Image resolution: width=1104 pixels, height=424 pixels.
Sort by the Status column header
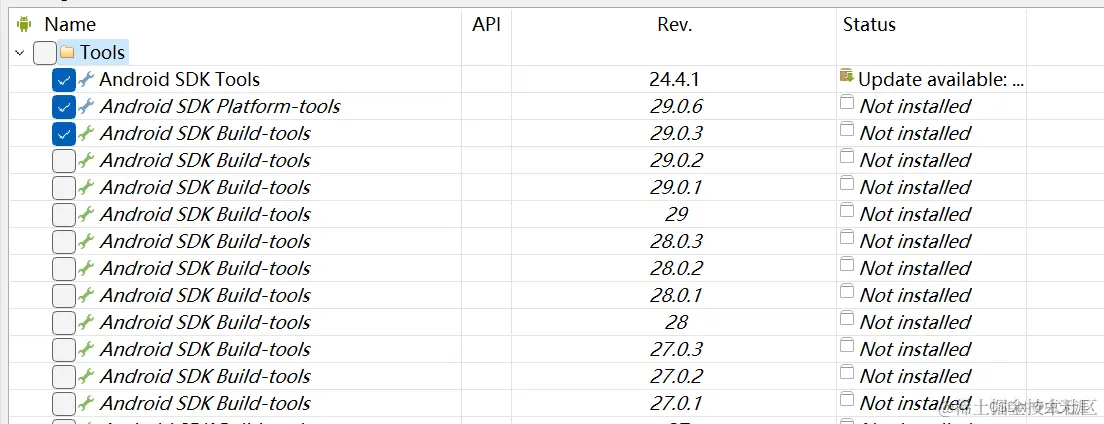pyautogui.click(x=869, y=25)
